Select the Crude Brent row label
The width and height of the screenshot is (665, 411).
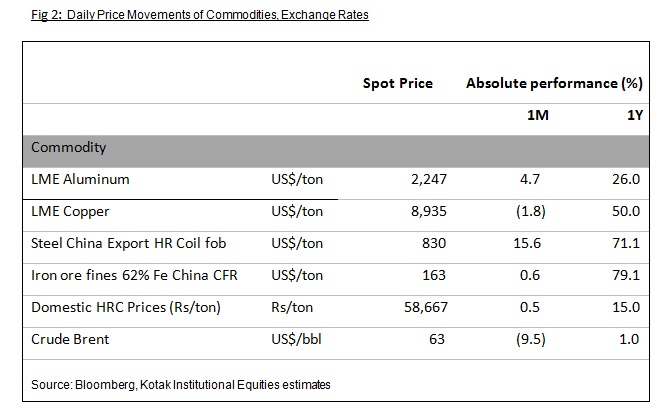click(x=70, y=339)
